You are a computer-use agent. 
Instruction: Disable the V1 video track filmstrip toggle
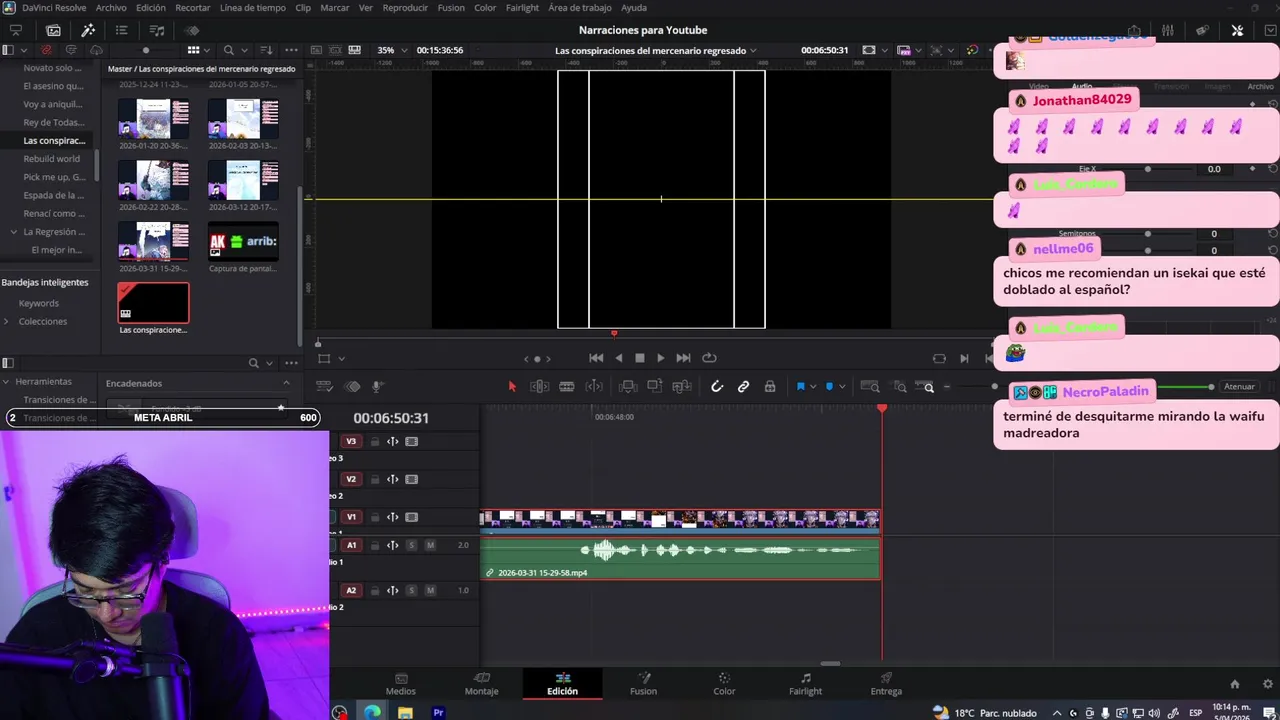tap(411, 517)
